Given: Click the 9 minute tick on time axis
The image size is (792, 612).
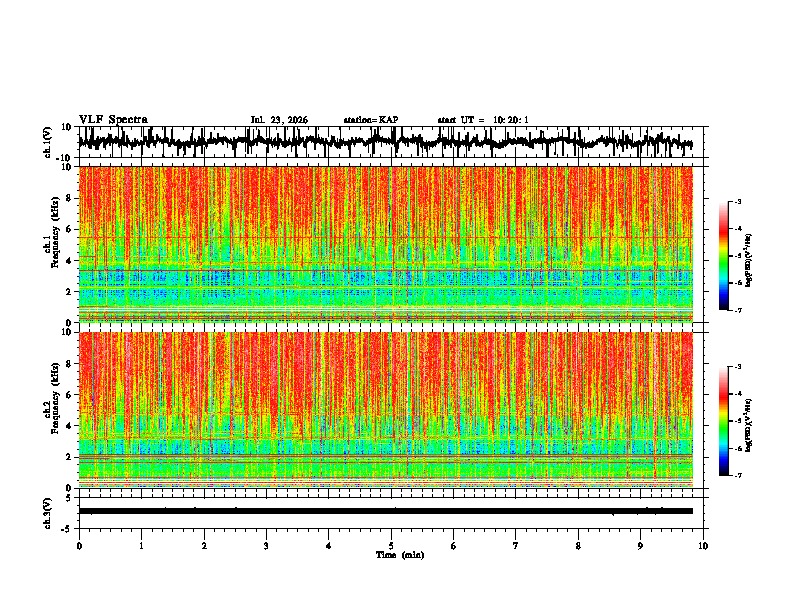Looking at the screenshot, I should pyautogui.click(x=640, y=546).
